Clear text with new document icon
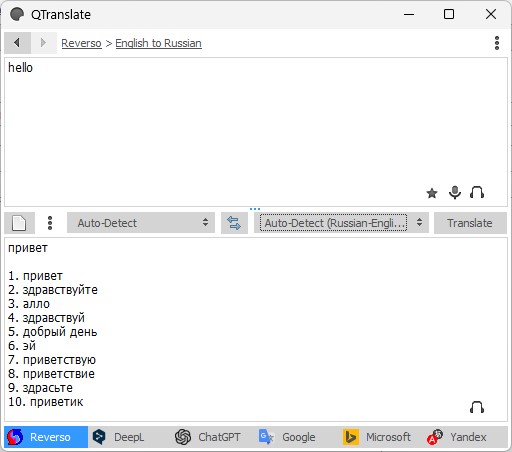This screenshot has height=452, width=512. coord(19,223)
